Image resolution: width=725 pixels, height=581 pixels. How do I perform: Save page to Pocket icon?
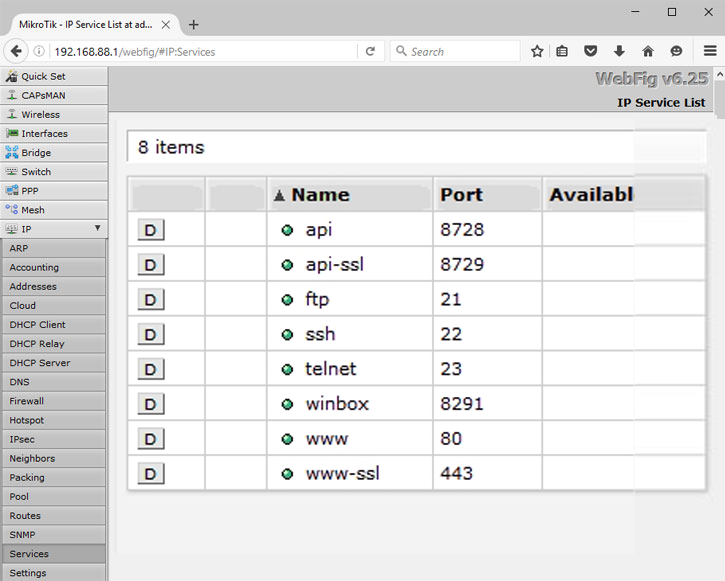[x=590, y=51]
